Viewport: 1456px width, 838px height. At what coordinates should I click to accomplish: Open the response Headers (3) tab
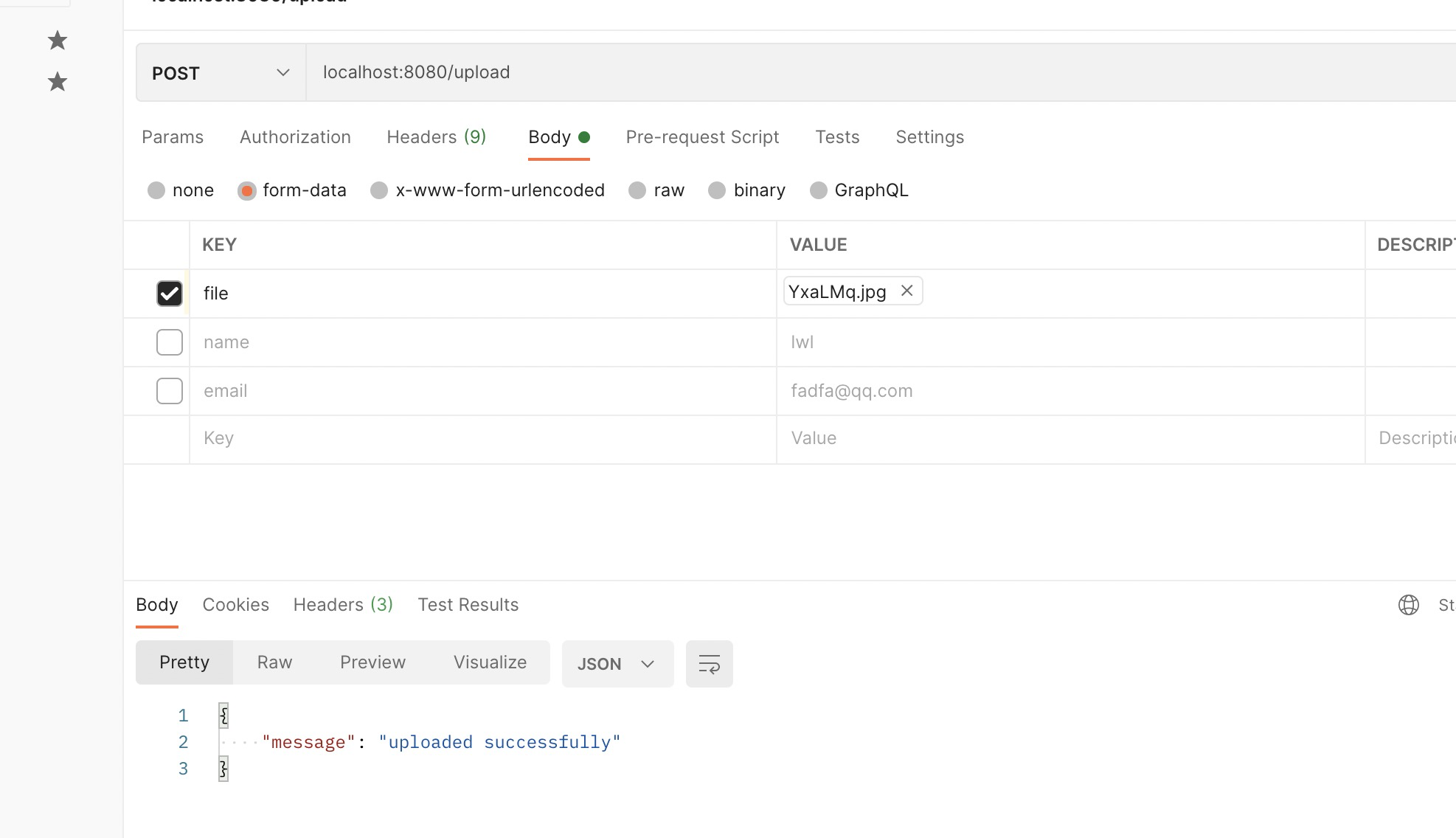(343, 605)
